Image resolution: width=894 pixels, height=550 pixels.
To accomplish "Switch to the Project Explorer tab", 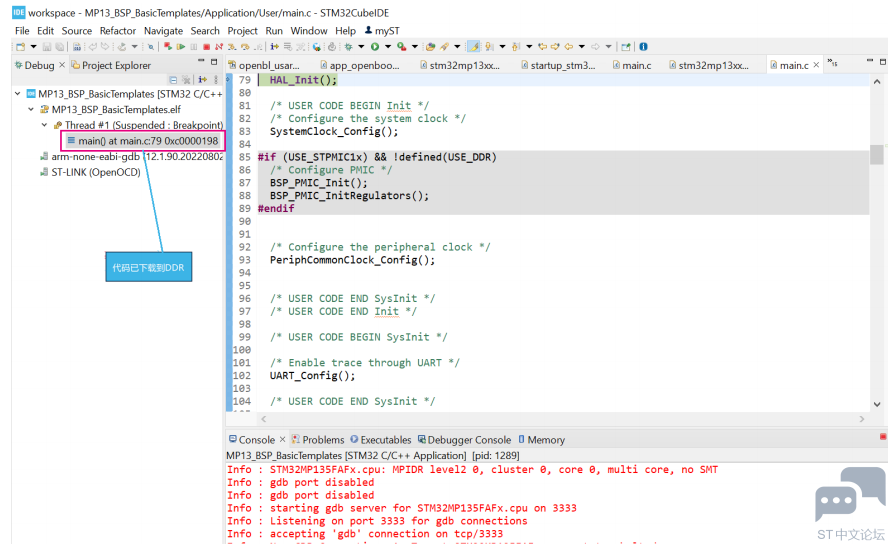I will [111, 66].
